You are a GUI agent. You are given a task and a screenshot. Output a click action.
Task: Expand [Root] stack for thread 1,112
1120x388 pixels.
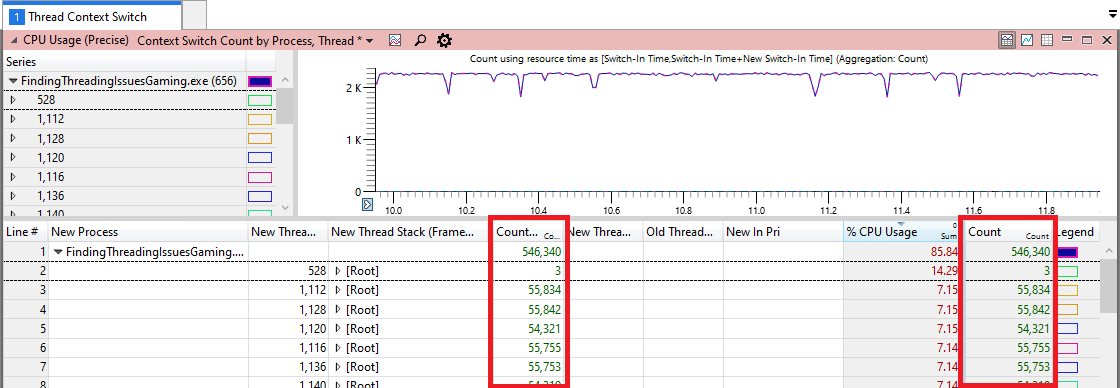coord(338,290)
